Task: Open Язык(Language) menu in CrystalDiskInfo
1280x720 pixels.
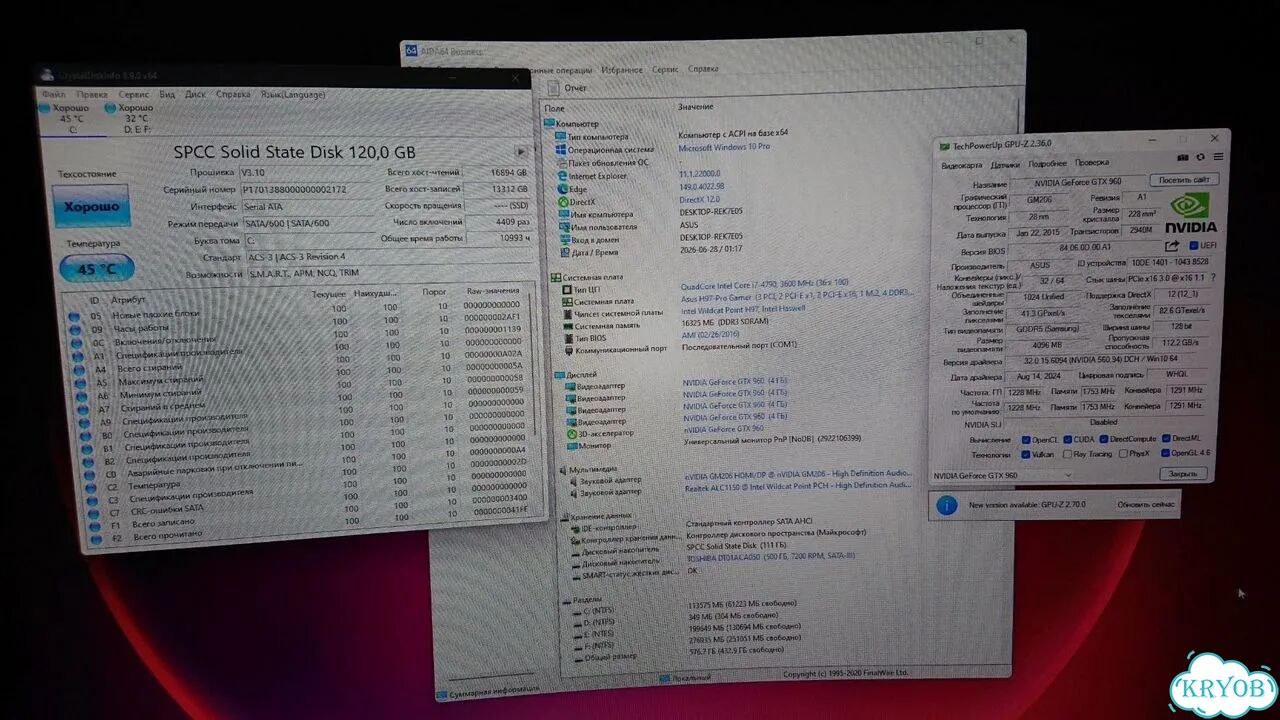Action: pyautogui.click(x=292, y=93)
